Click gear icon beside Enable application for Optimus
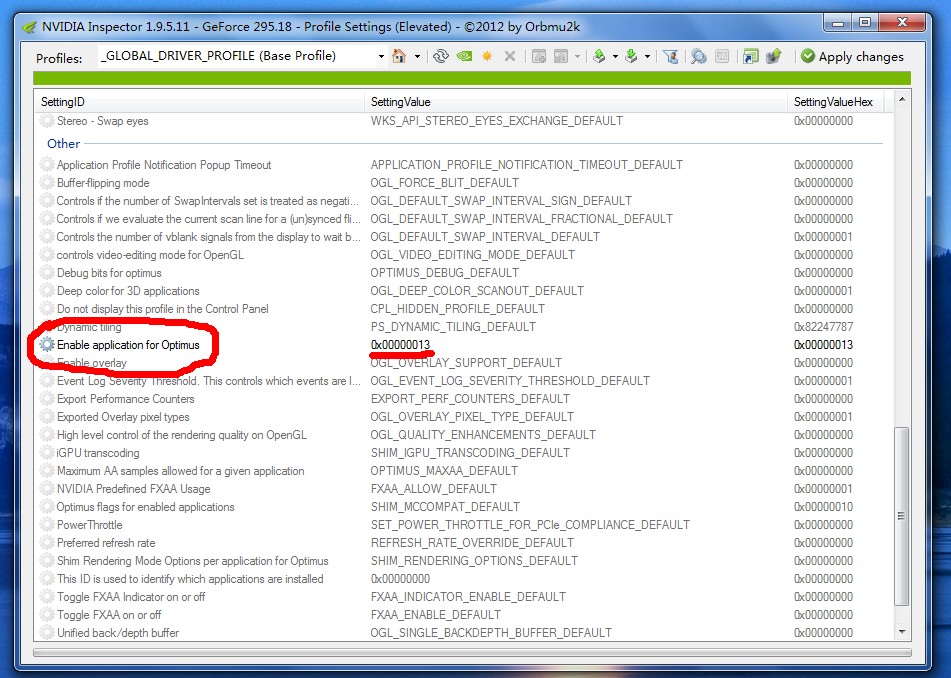Viewport: 951px width, 678px height. coord(47,344)
